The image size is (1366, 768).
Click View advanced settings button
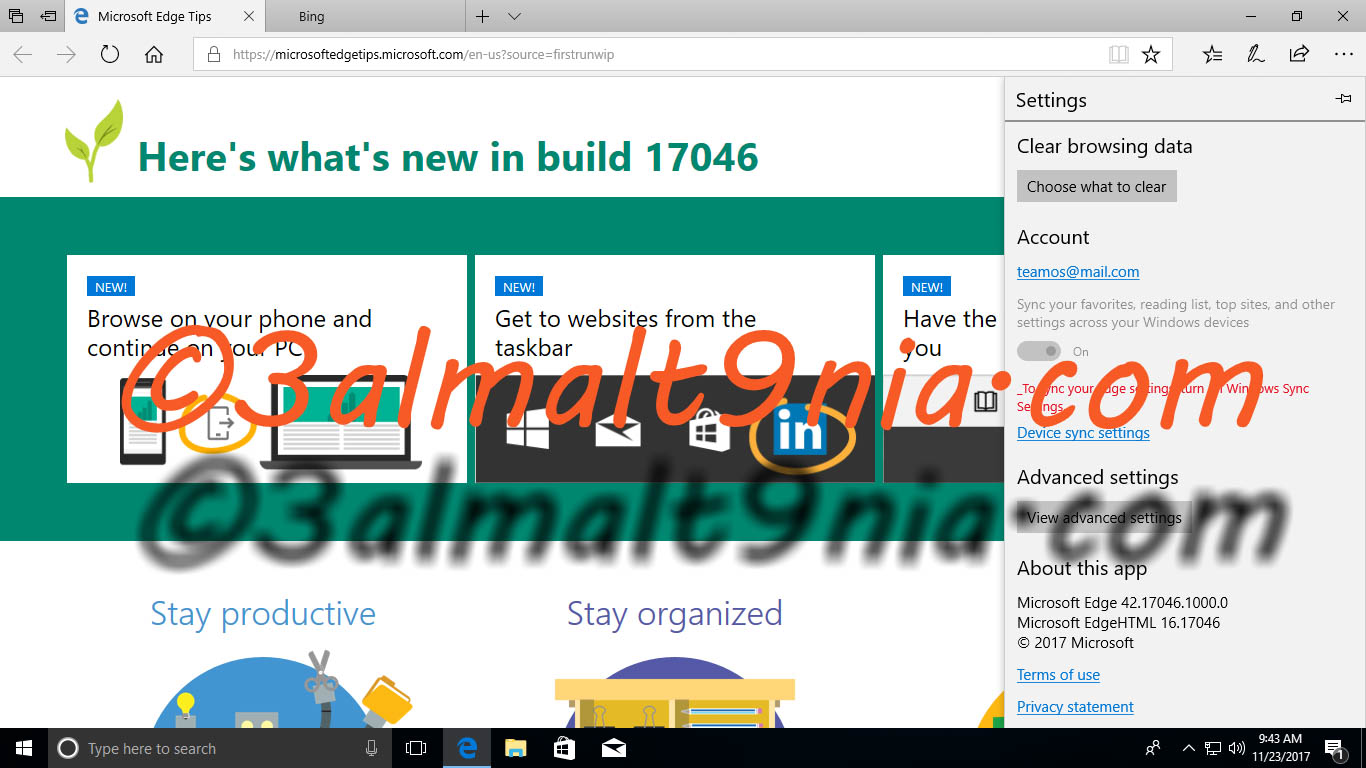point(1104,517)
